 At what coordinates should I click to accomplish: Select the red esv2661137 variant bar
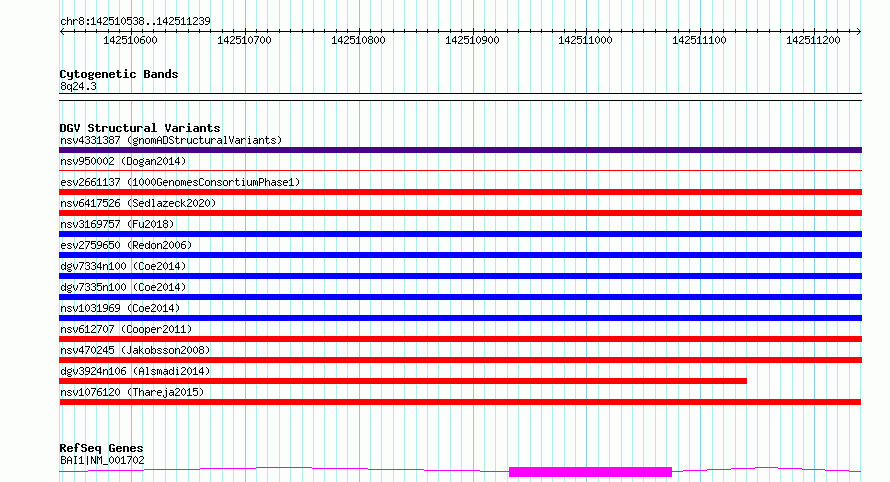460,192
